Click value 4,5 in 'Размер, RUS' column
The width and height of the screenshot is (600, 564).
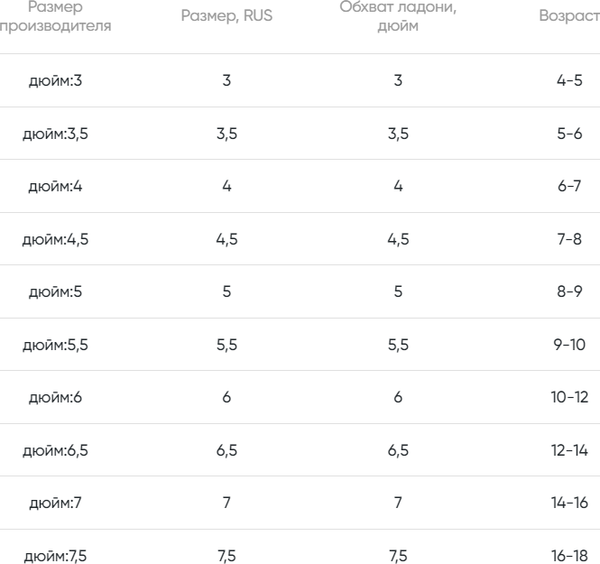pos(226,239)
